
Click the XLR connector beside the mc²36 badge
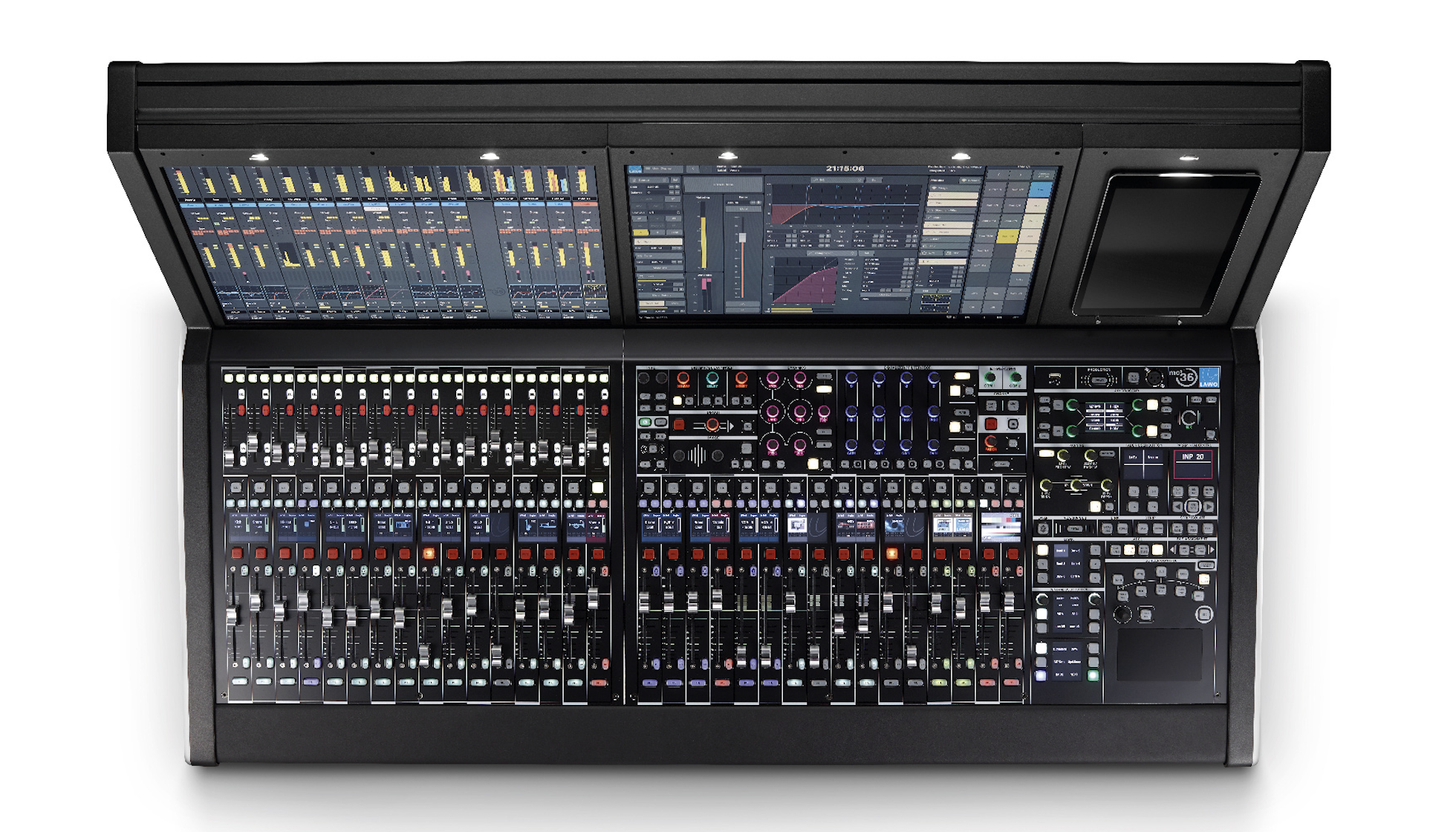[1154, 377]
